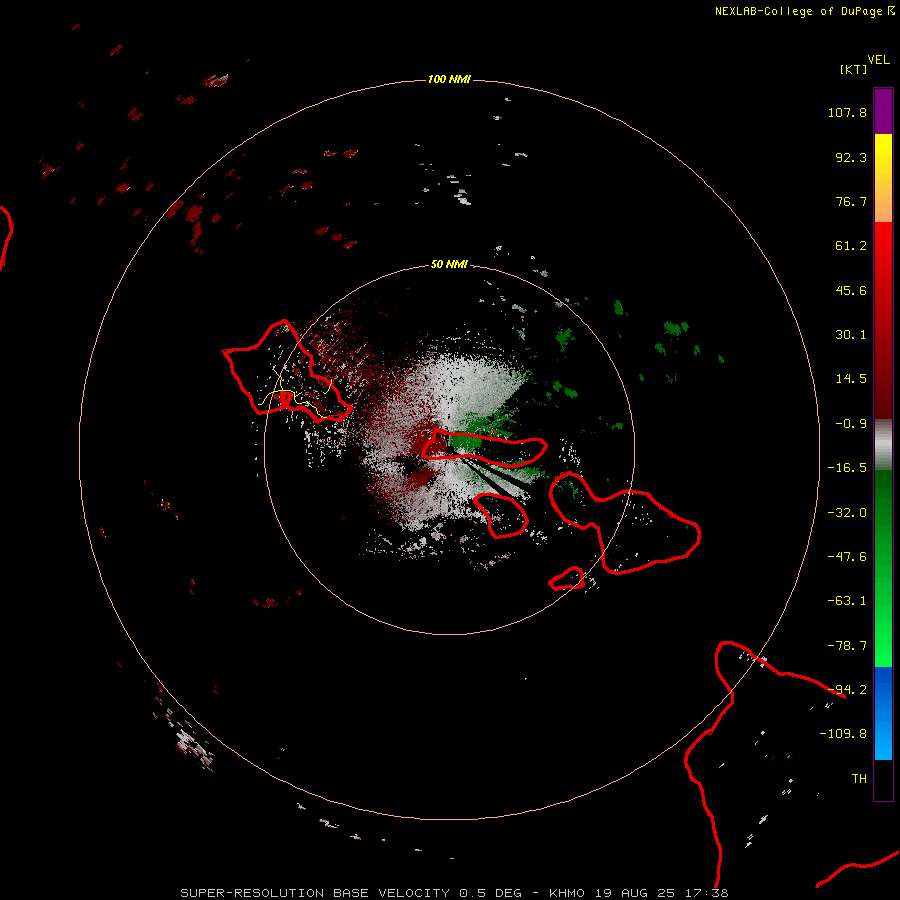Click the 76.7 velocity scale label
The image size is (900, 900).
point(851,201)
